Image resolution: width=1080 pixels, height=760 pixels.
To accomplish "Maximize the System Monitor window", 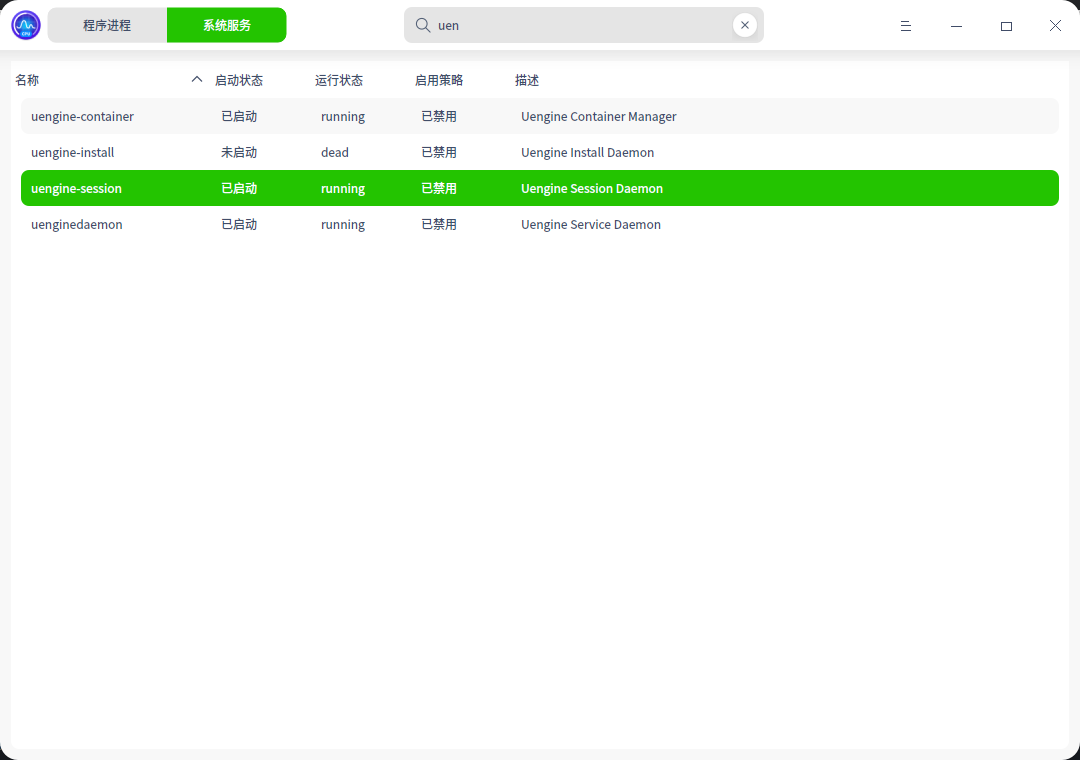I will (x=1006, y=25).
